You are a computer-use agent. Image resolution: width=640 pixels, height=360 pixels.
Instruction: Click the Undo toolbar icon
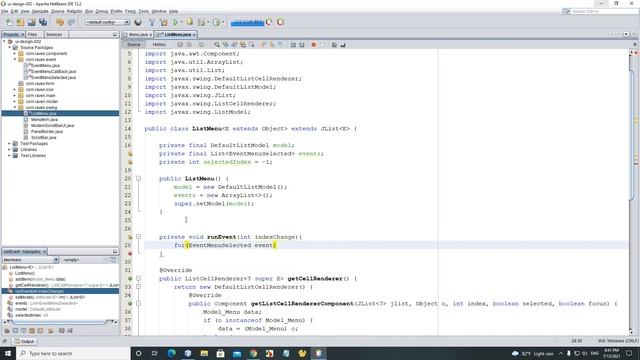click(60, 22)
